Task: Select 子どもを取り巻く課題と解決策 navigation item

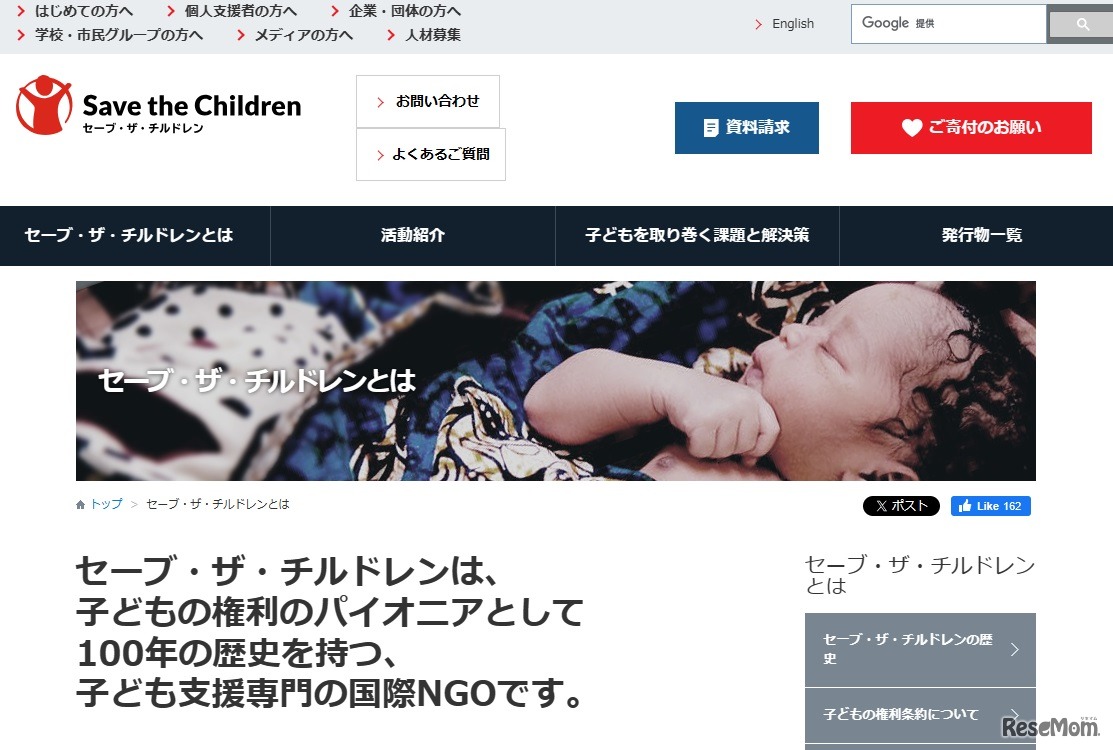Action: pos(697,236)
